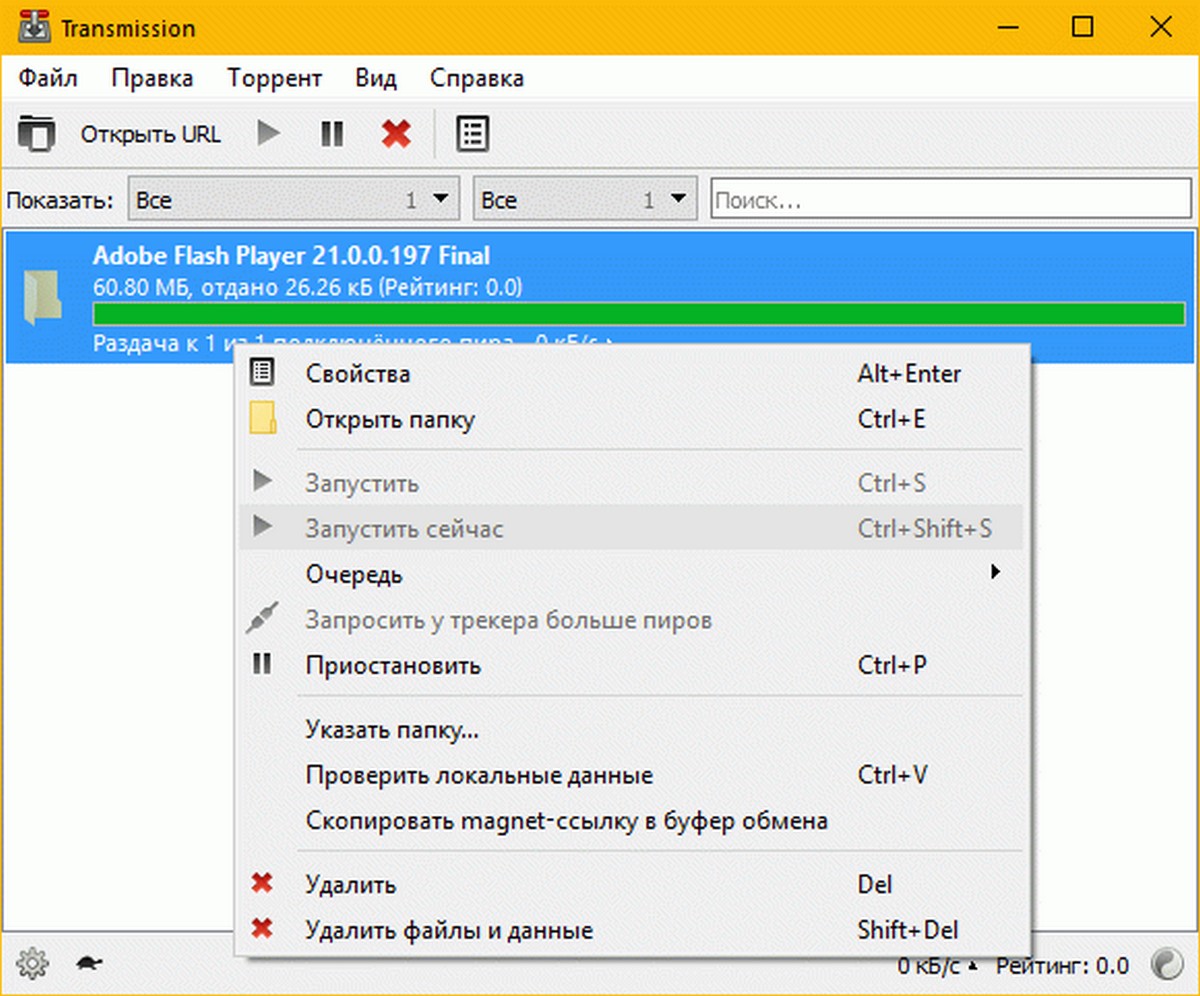Open the Правка menu
The image size is (1200, 996).
153,78
